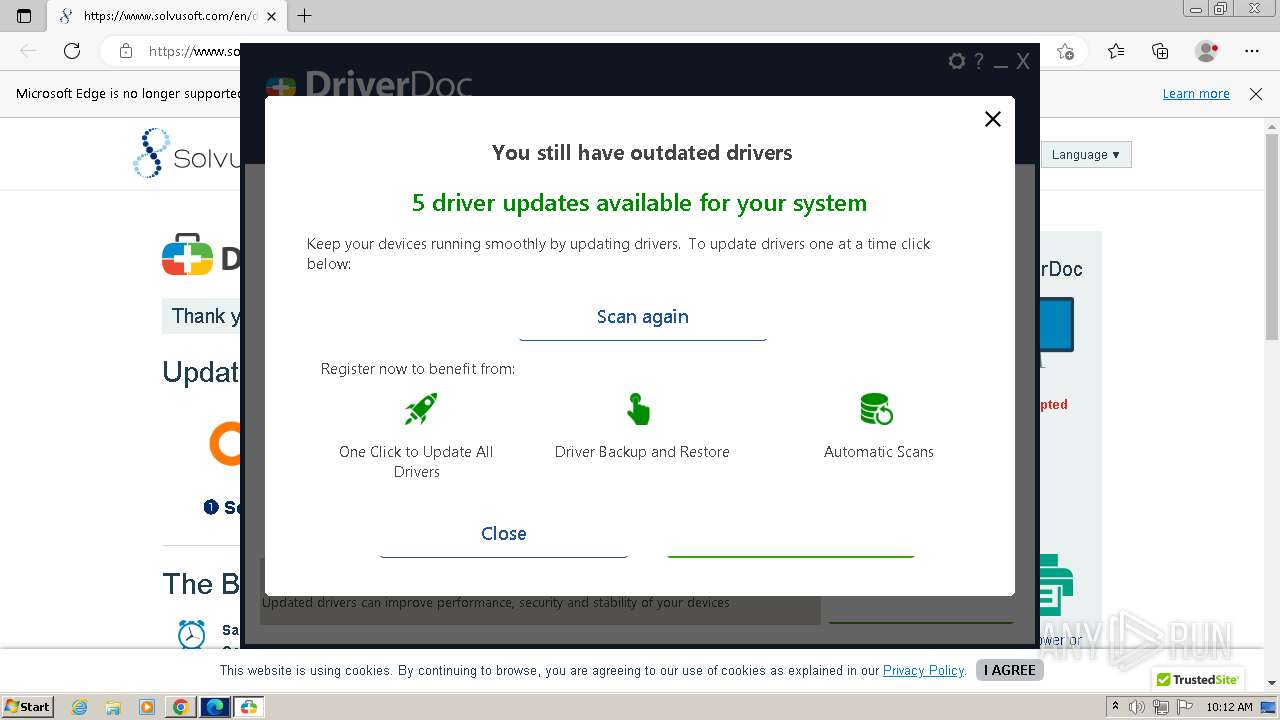The width and height of the screenshot is (1280, 720).
Task: Open Edge profile menu
Action: tap(1207, 51)
